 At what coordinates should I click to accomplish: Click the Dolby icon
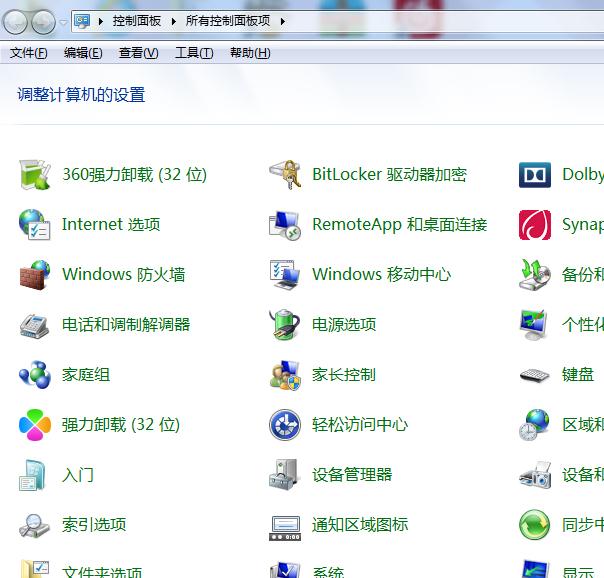[535, 175]
